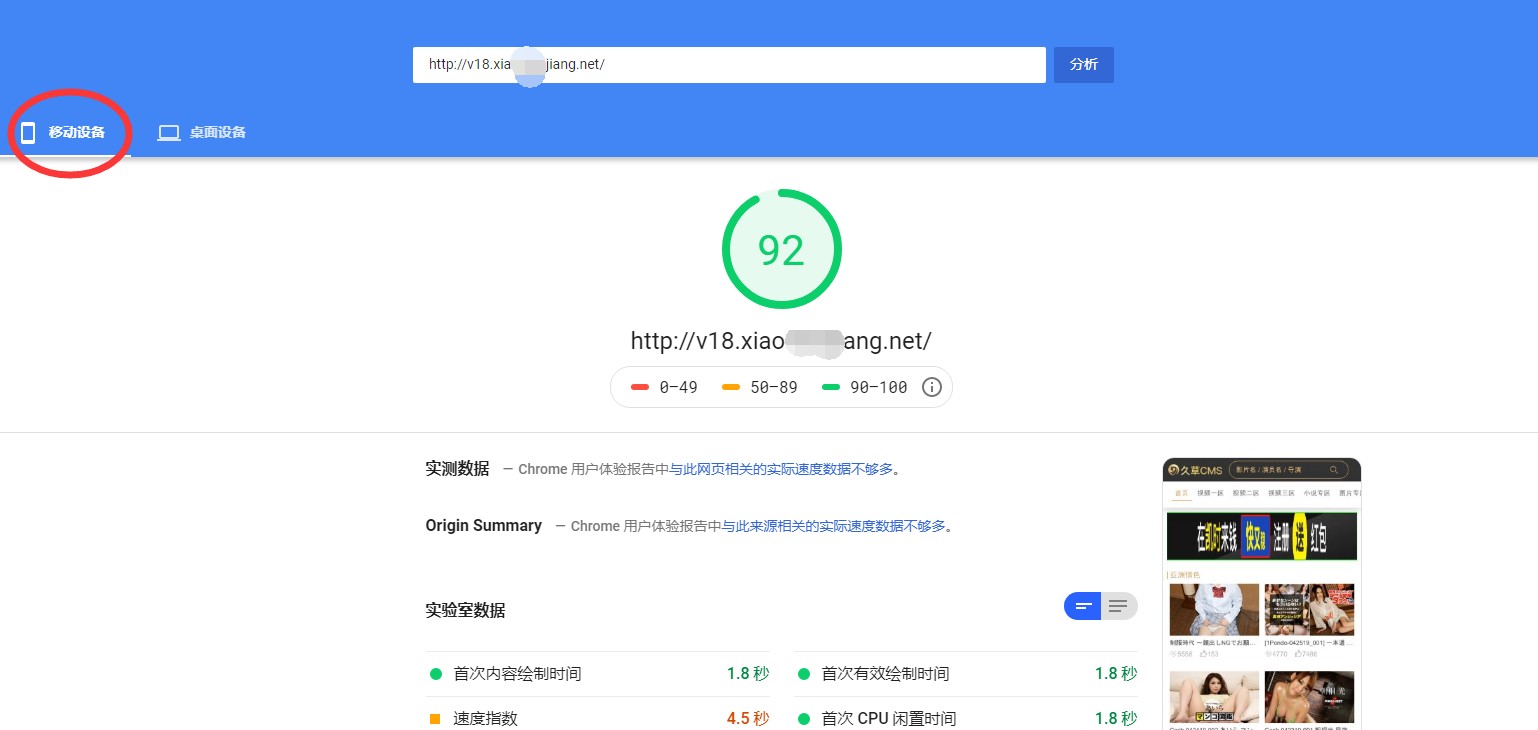The width and height of the screenshot is (1538, 730).
Task: Click the orange square indicator beside 速度指数
Action: coord(436,718)
